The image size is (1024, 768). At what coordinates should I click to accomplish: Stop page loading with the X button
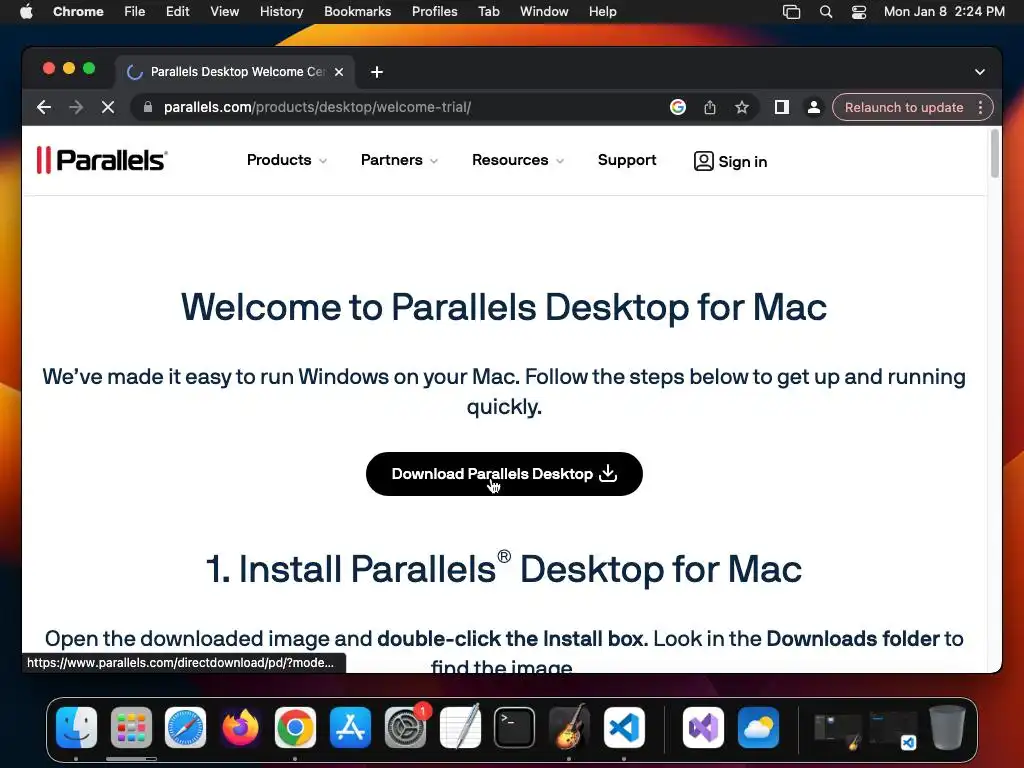click(108, 107)
